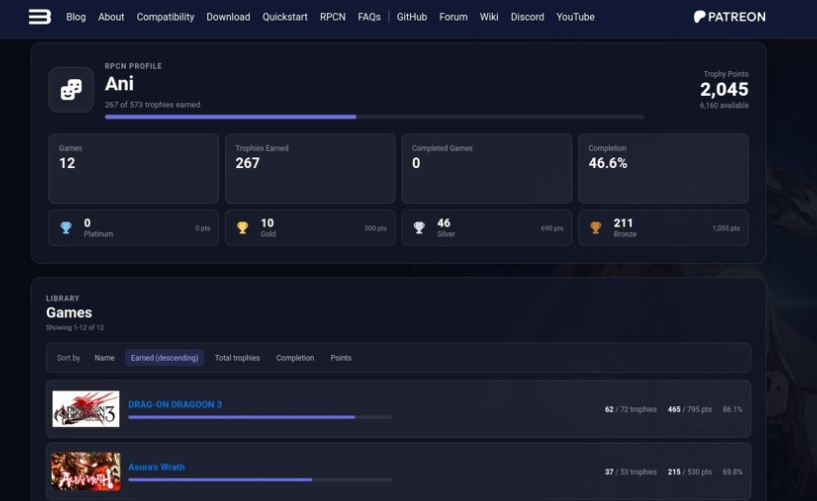
Task: Open the Quickstart guide
Action: click(285, 17)
